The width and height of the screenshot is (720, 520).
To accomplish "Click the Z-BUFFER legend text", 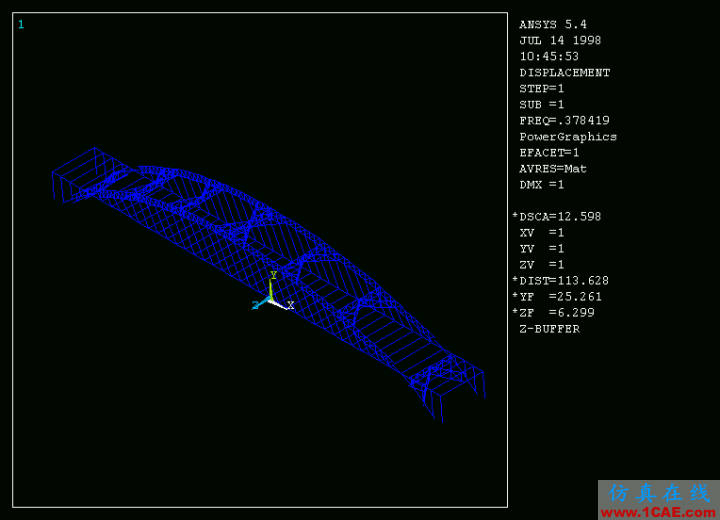I will click(x=549, y=329).
